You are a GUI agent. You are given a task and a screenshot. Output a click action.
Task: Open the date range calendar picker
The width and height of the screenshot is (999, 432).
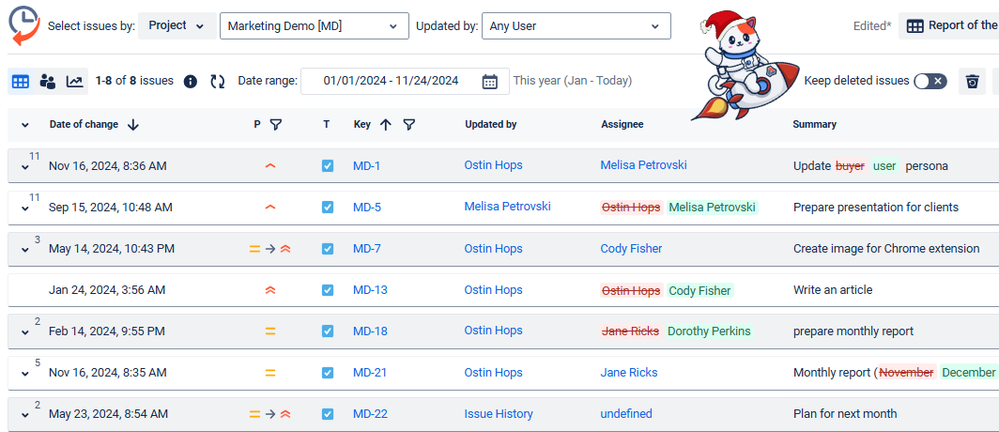tap(489, 82)
